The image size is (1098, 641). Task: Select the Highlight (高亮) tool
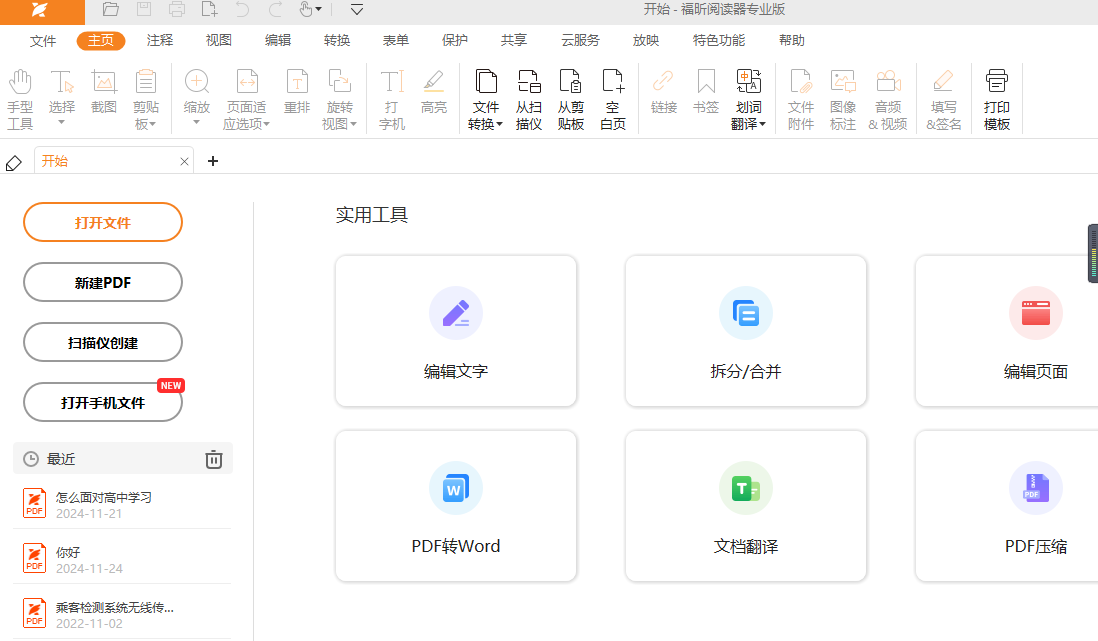433,92
